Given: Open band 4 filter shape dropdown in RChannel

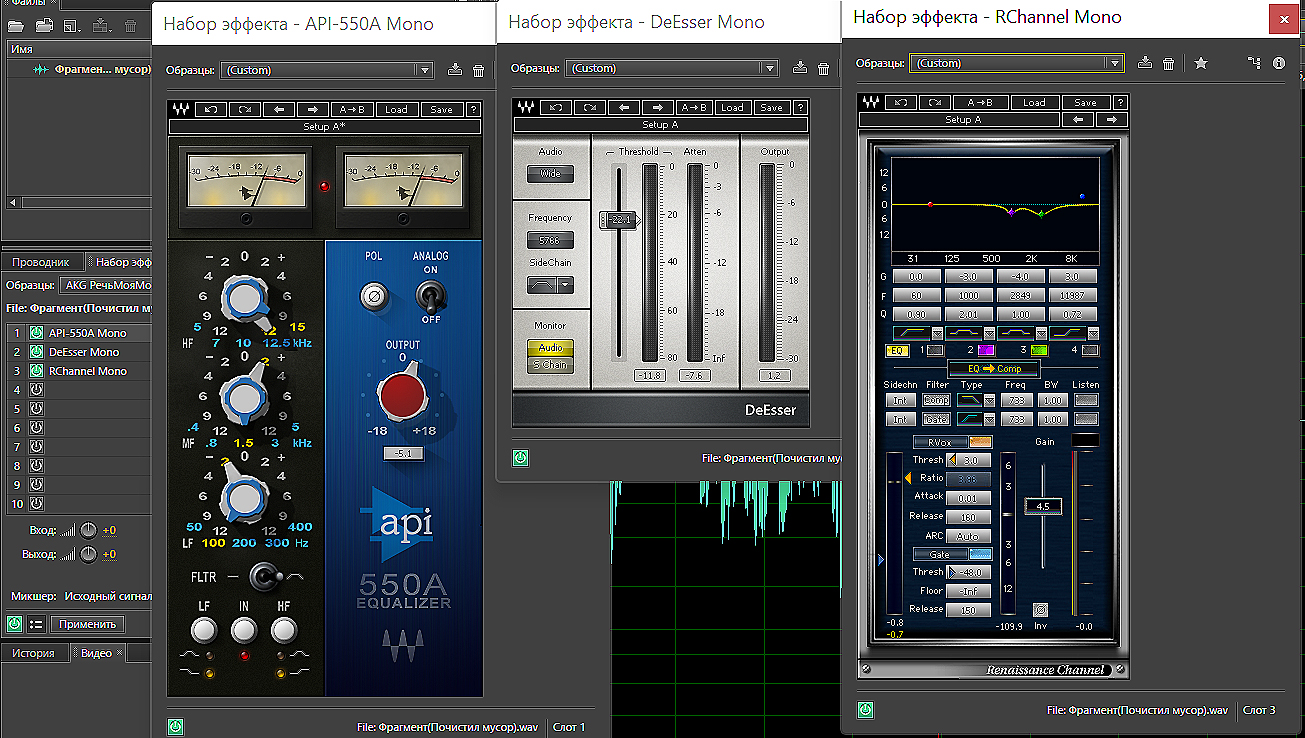Looking at the screenshot, I should [x=1092, y=333].
